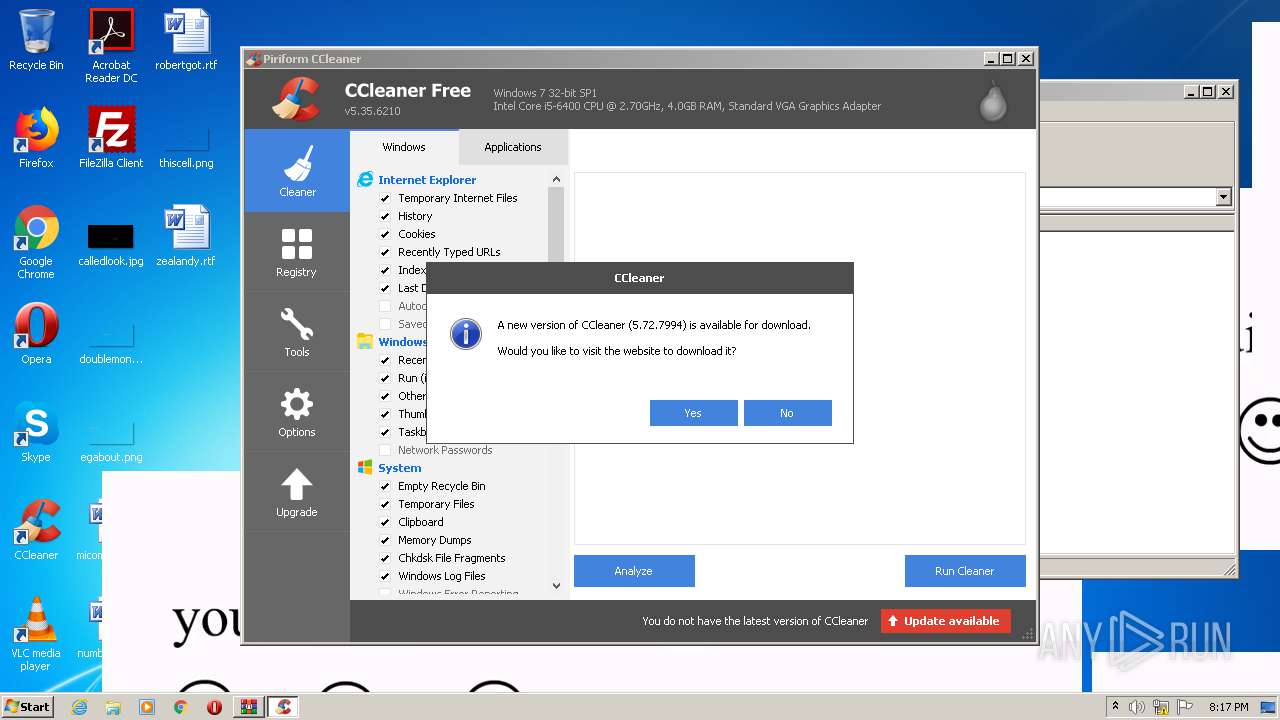
Task: Click CCleaner Free version text v5.35.6210
Action: (372, 111)
